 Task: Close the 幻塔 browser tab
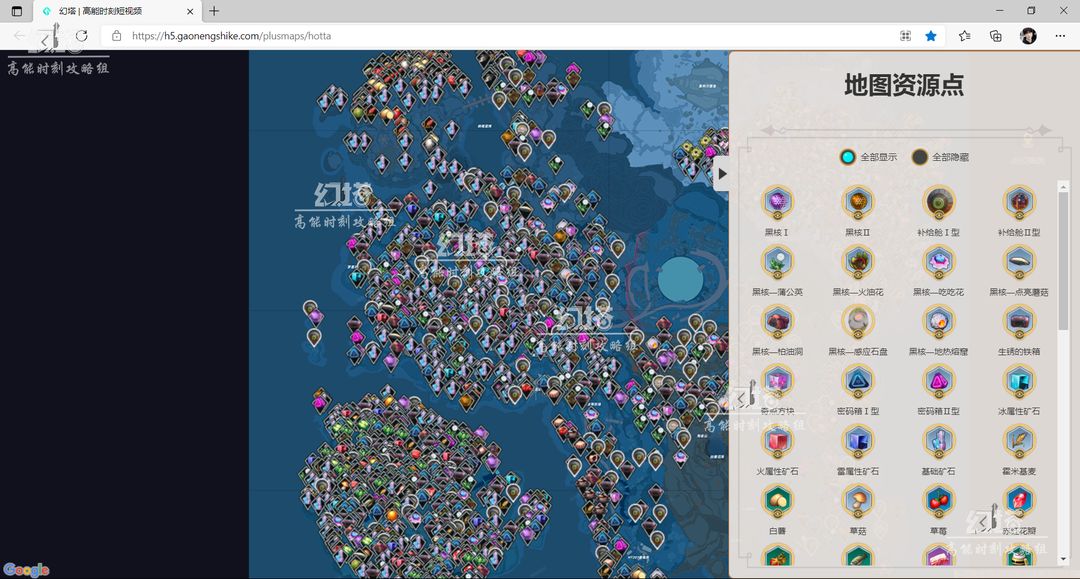tap(190, 11)
